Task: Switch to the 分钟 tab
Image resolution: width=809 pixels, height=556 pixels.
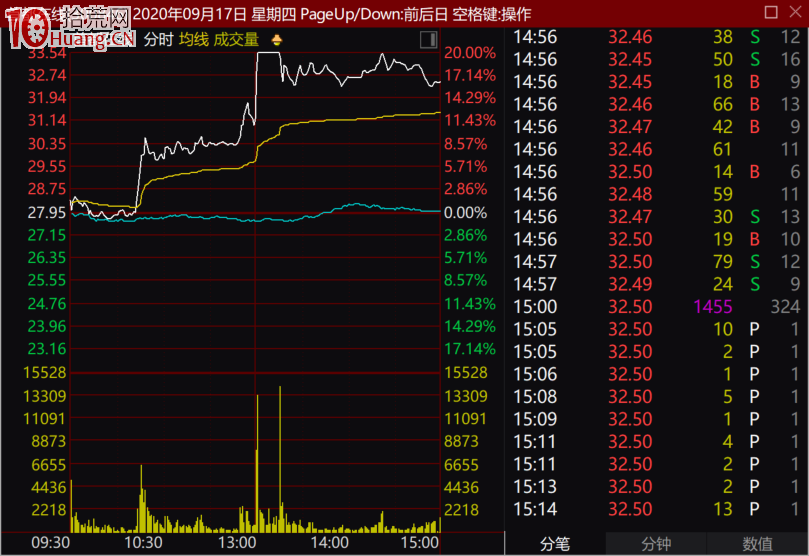Action: click(656, 544)
